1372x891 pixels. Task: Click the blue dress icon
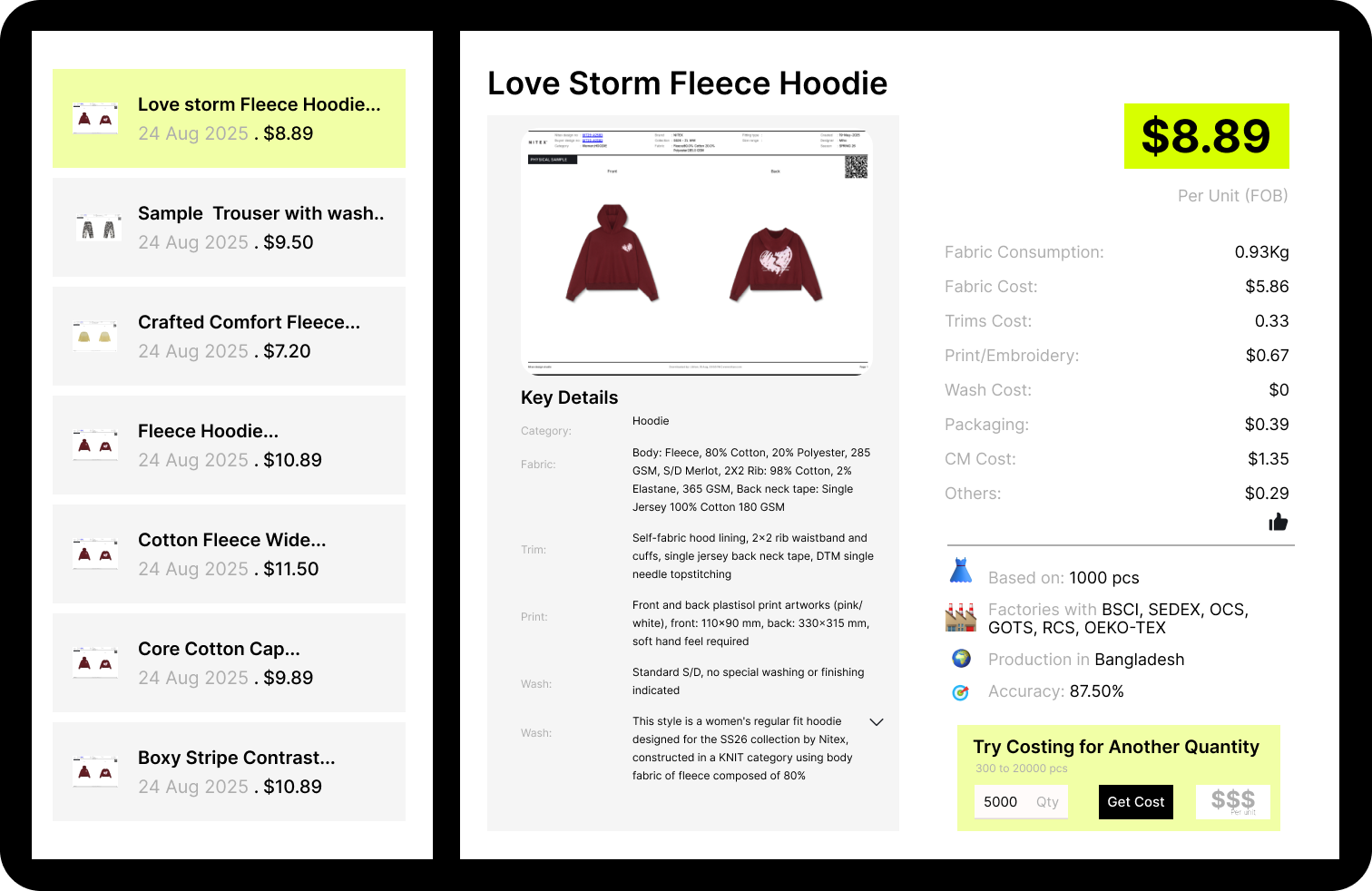tap(960, 572)
